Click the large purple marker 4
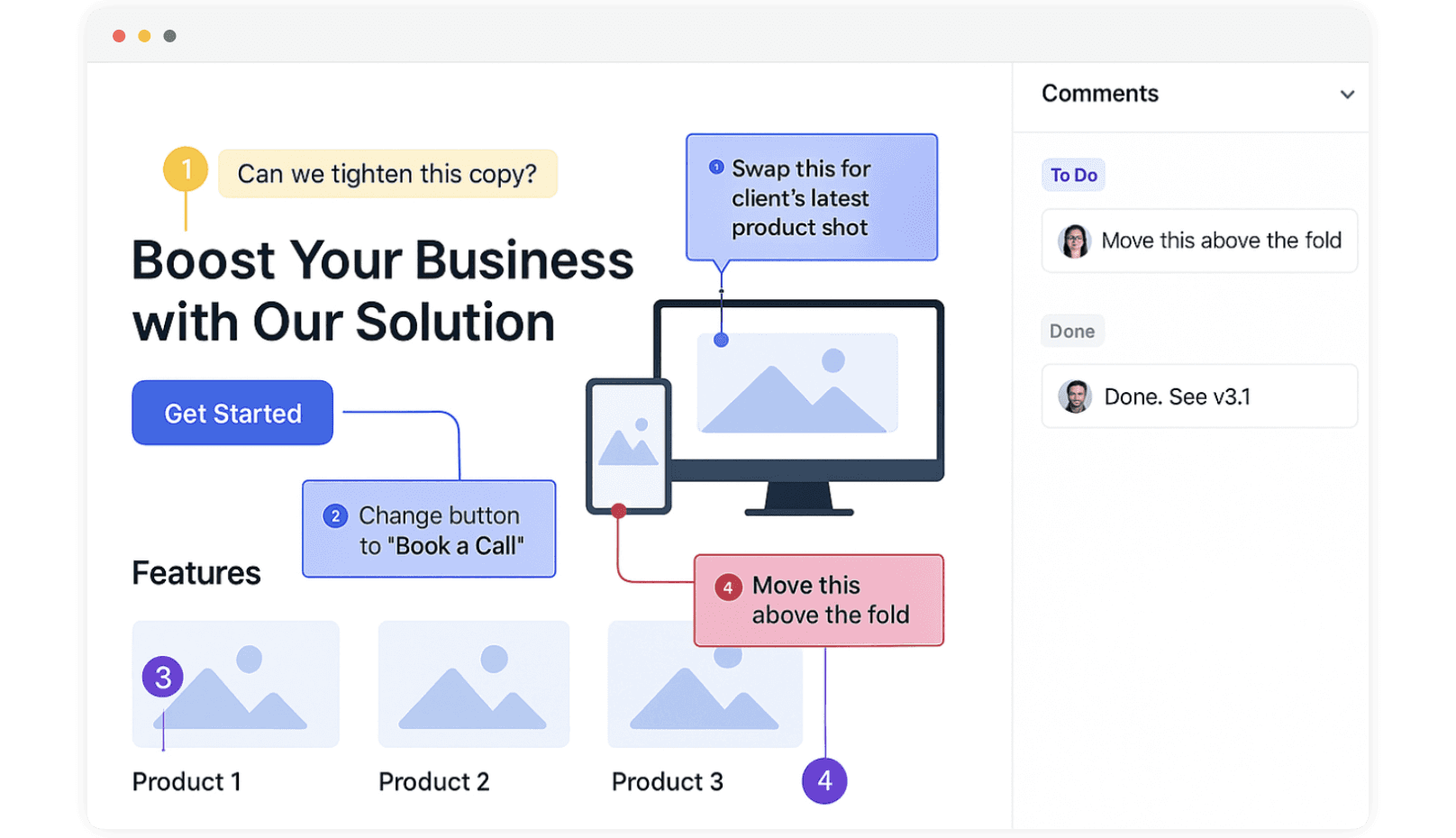The height and width of the screenshot is (838, 1456). [x=824, y=780]
